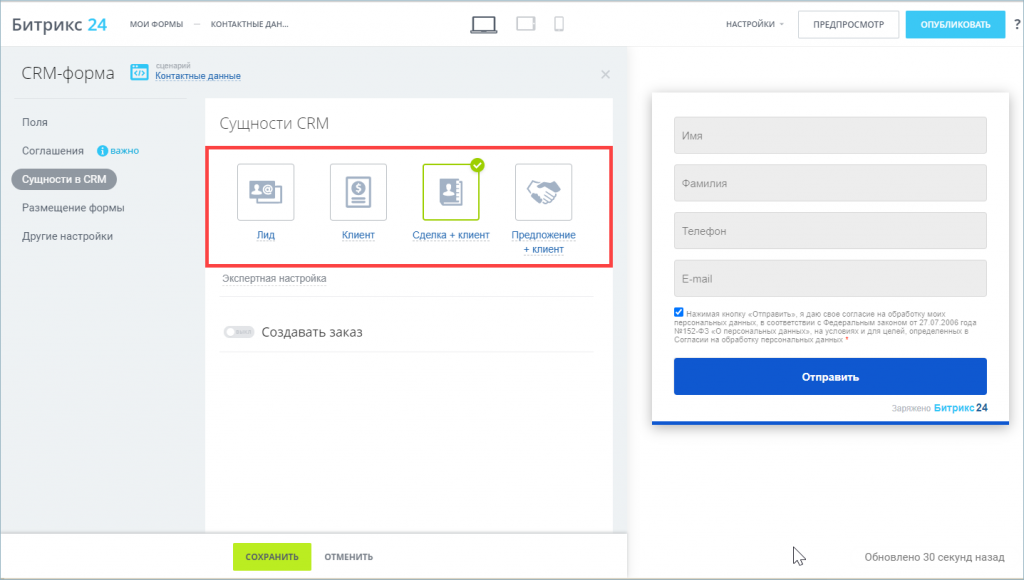Close the CRM-форма panel

pos(605,74)
